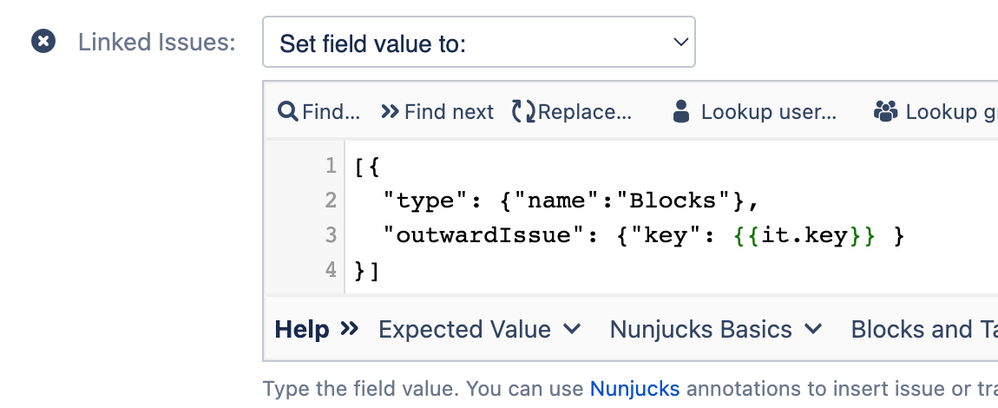Click the Replace... toolbar text
The height and width of the screenshot is (408, 998).
point(585,112)
